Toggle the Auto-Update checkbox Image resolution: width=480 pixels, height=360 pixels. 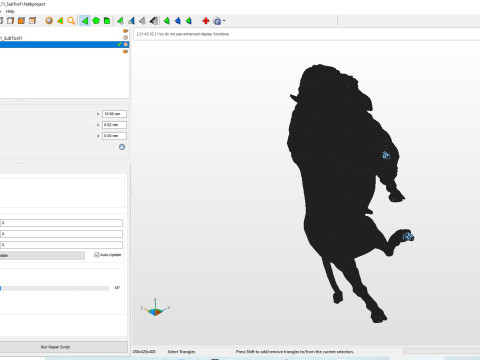pyautogui.click(x=97, y=255)
